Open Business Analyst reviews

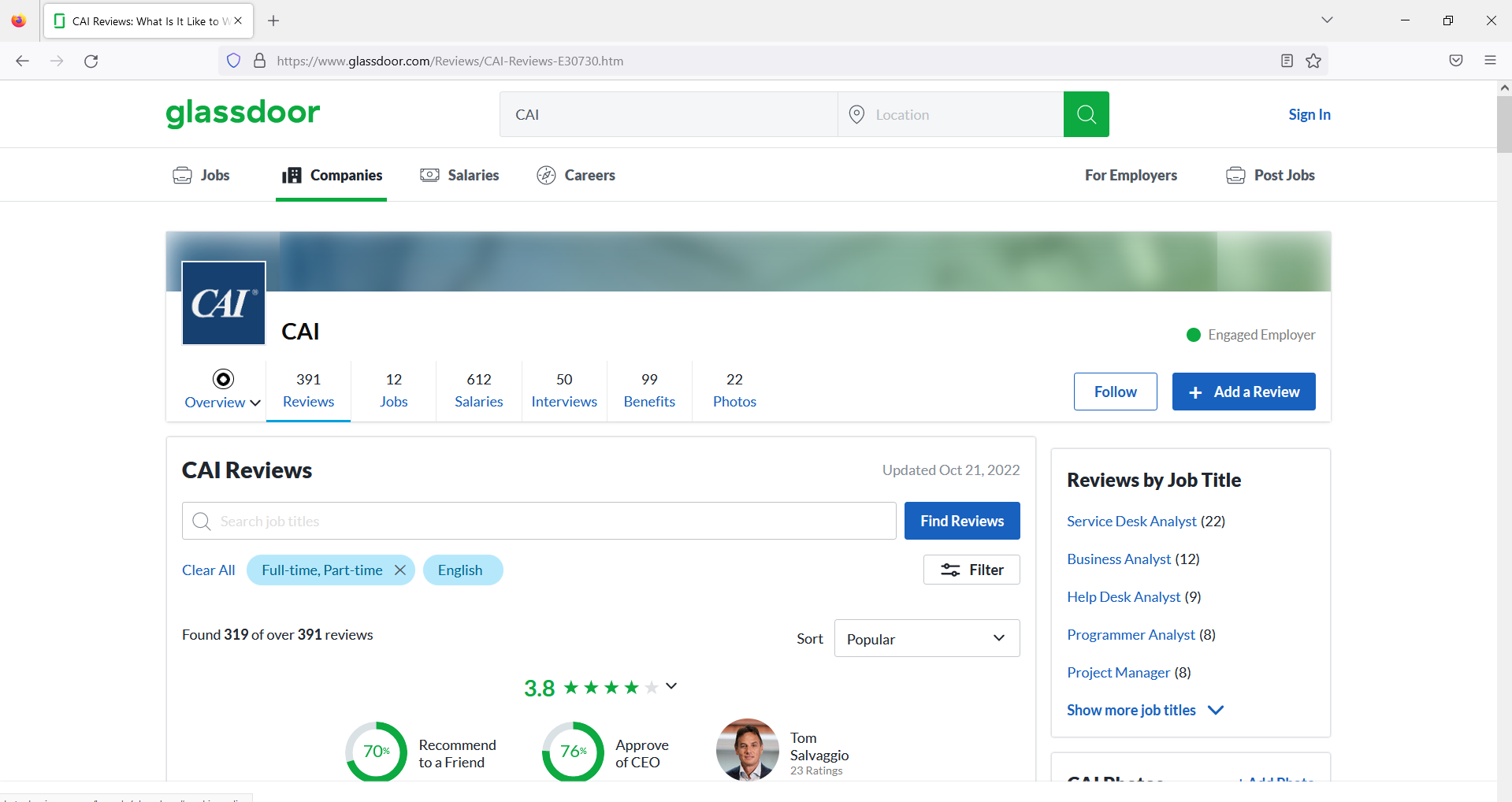[1119, 559]
